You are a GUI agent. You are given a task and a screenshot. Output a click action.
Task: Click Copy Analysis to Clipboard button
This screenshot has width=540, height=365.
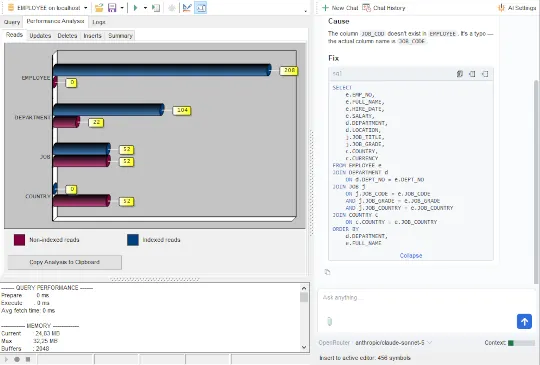point(65,262)
